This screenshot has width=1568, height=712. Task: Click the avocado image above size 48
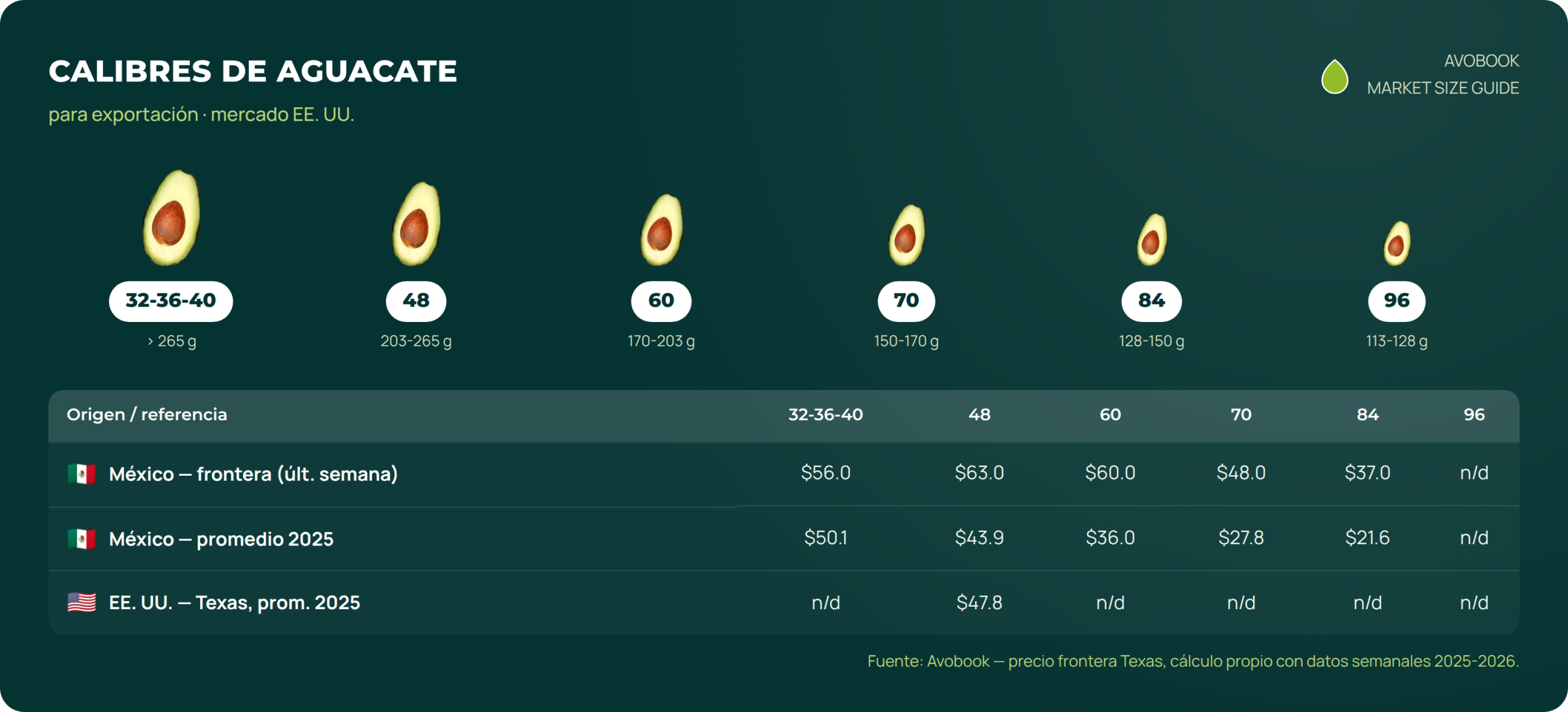(417, 223)
